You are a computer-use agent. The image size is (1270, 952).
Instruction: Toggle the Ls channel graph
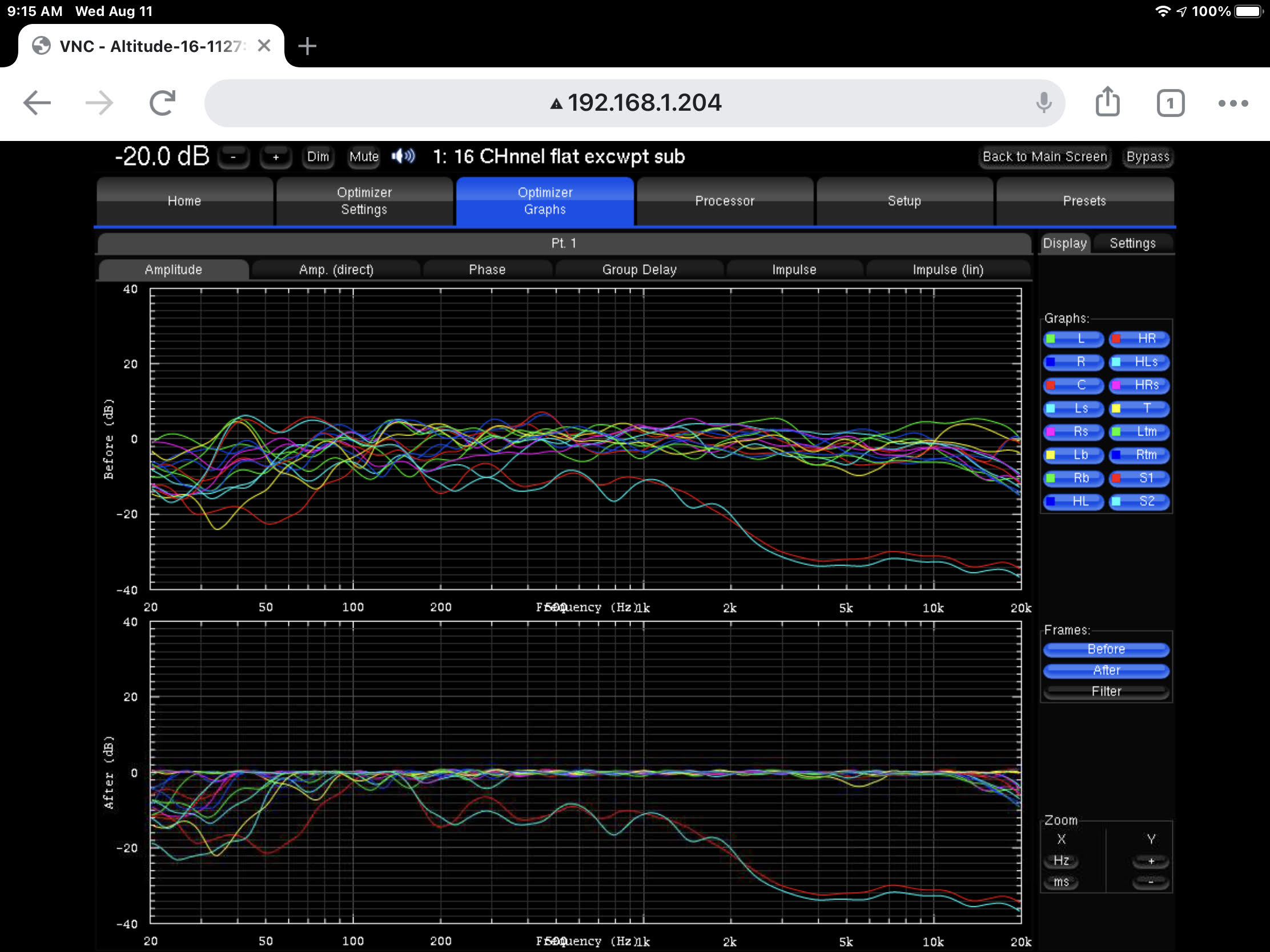tap(1073, 409)
